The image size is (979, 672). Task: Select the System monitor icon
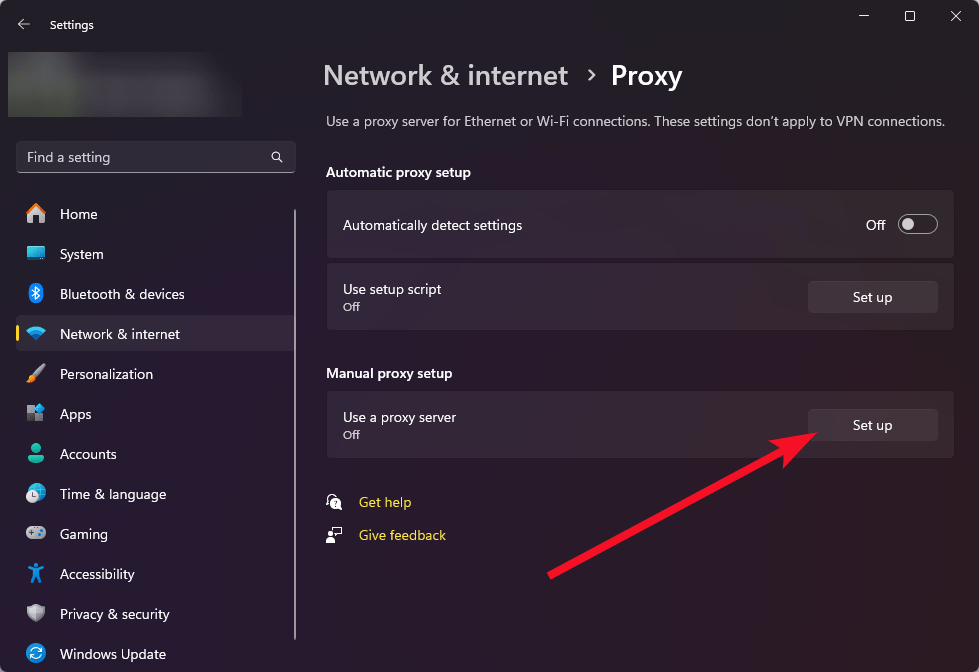click(x=36, y=254)
